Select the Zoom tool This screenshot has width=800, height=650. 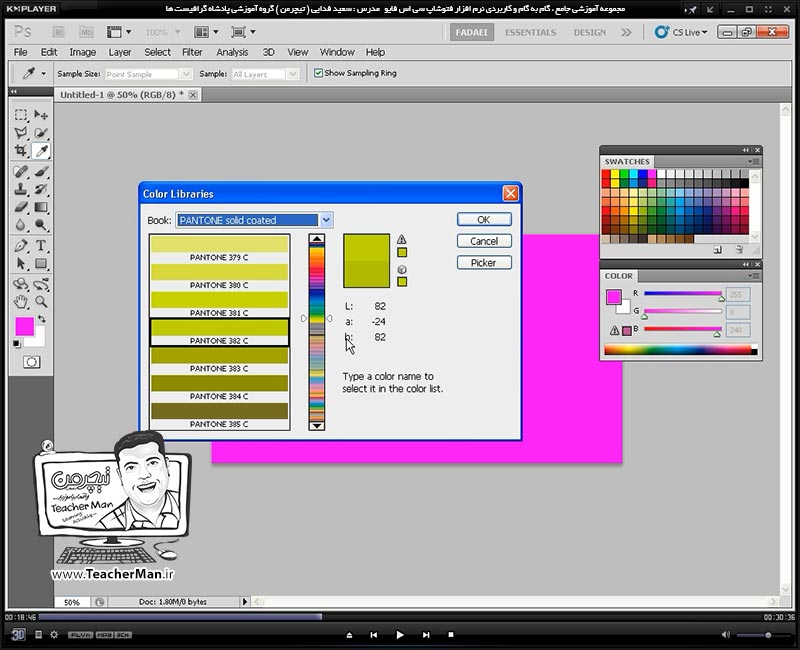pos(41,302)
